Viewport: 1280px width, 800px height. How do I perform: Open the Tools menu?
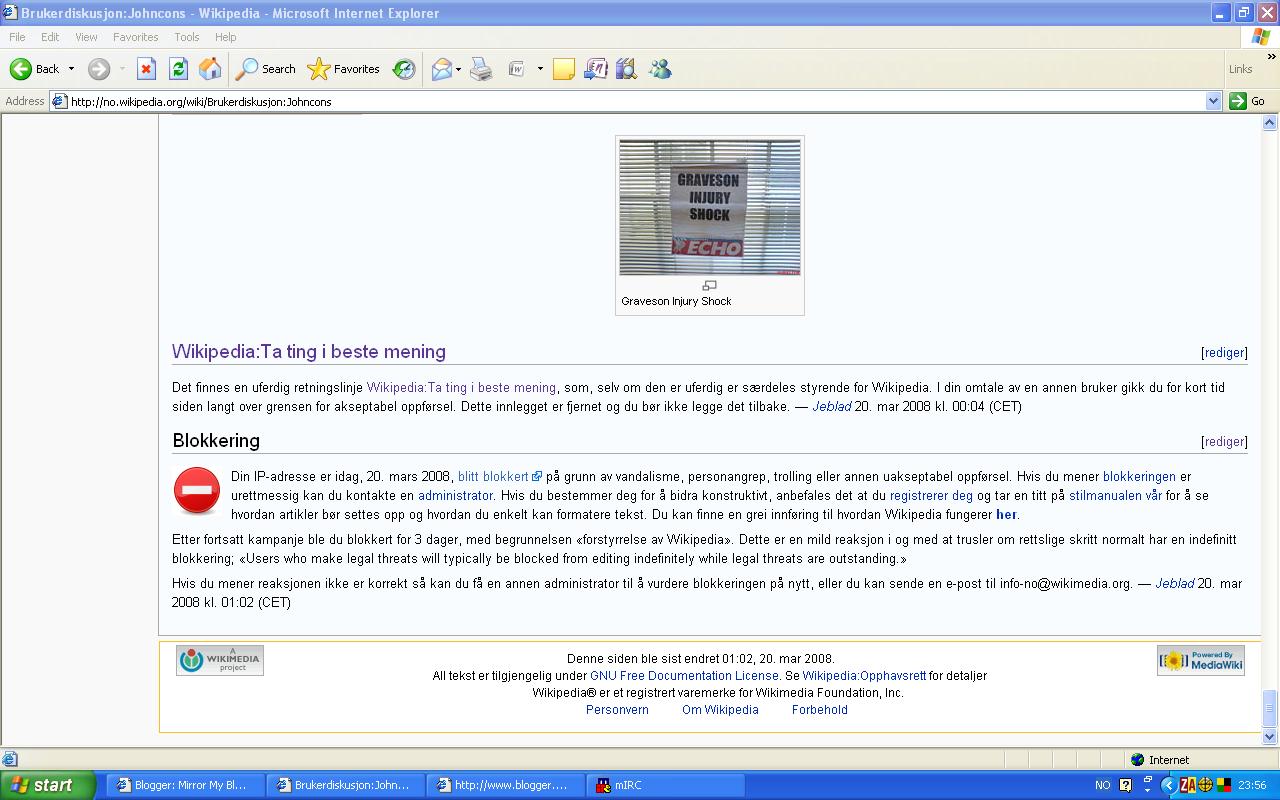[187, 37]
